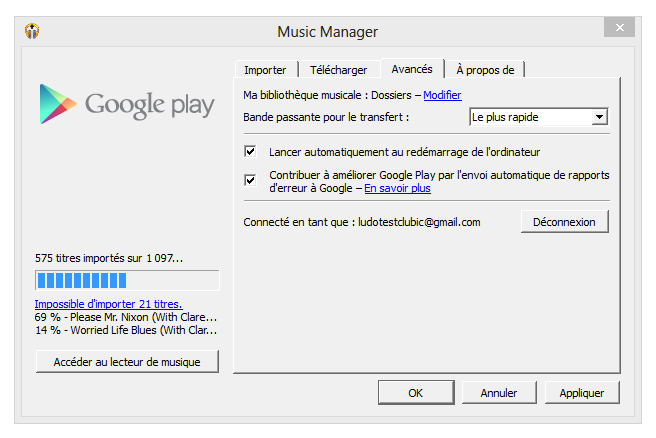
Task: Click the 'Bande passante pour le transfert' label
Action: coord(326,117)
